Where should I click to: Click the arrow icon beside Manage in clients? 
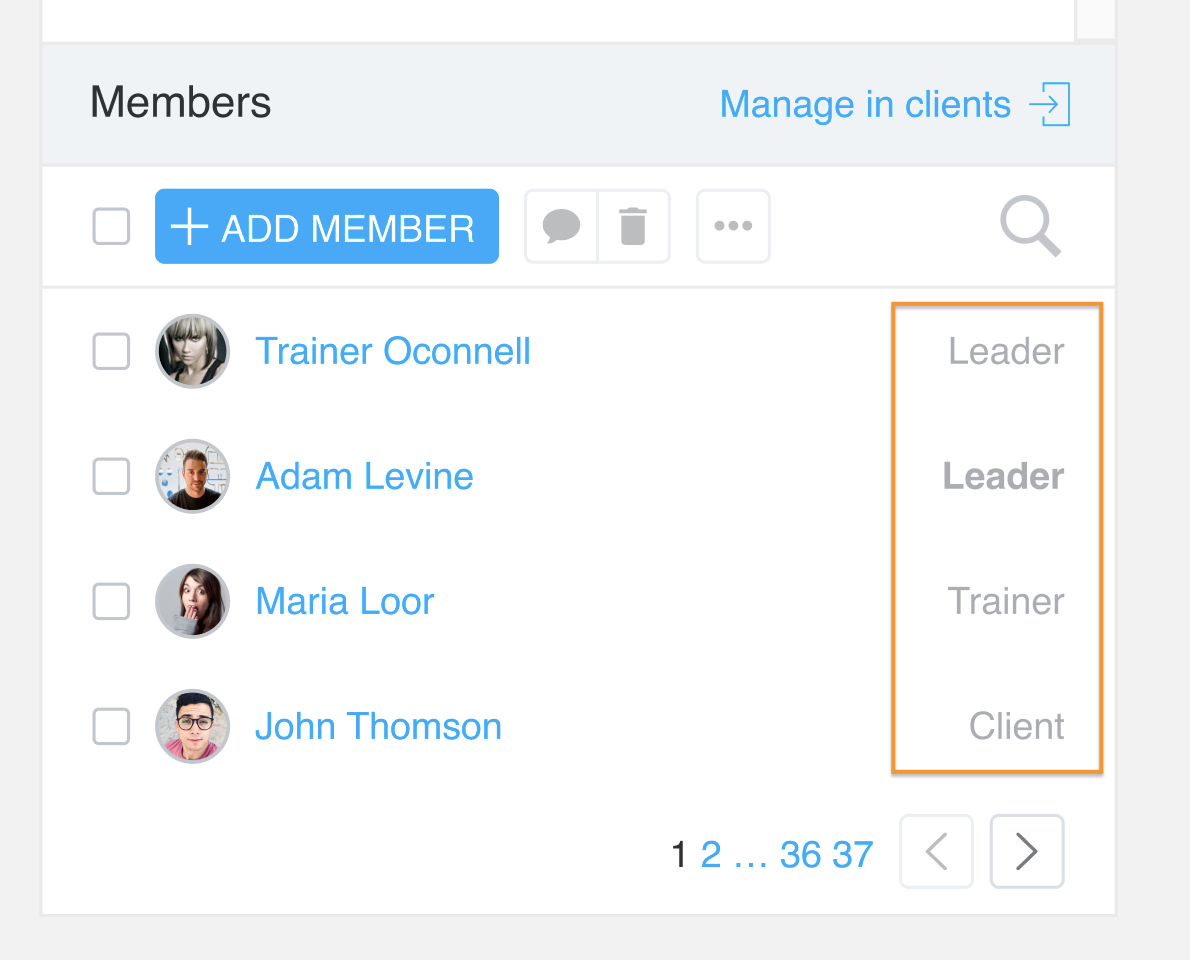tap(1050, 104)
